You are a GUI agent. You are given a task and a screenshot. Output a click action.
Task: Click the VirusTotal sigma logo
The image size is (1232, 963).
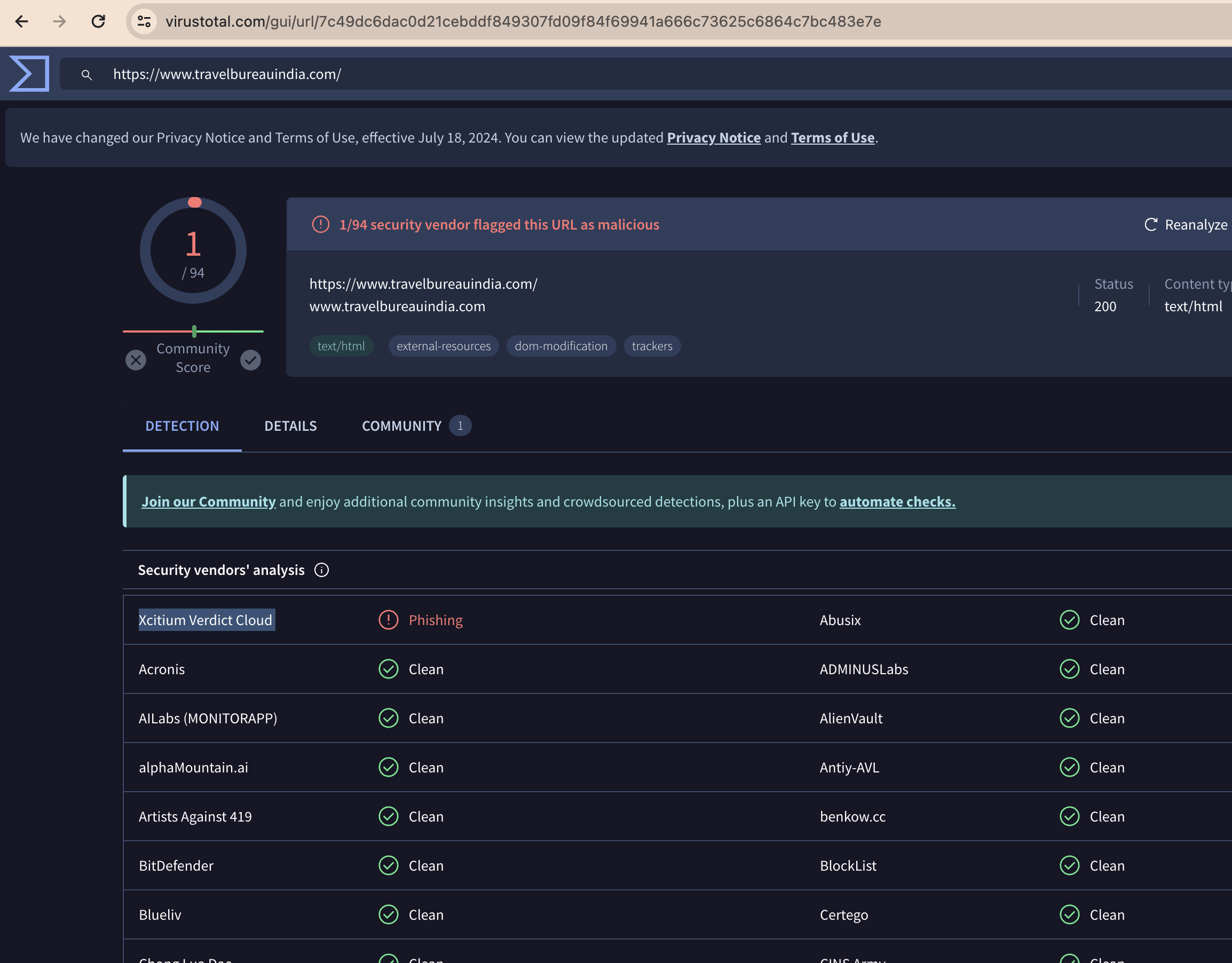(29, 73)
